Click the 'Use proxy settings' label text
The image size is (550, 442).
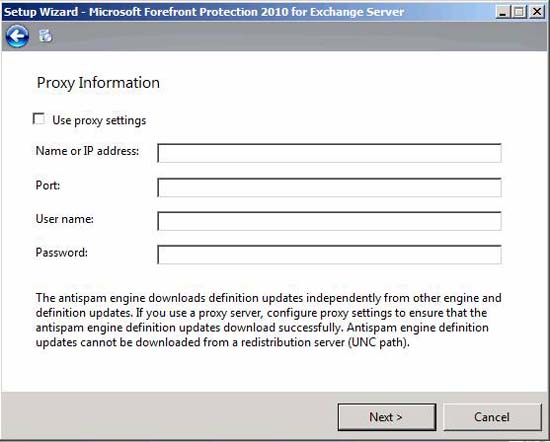[x=99, y=120]
